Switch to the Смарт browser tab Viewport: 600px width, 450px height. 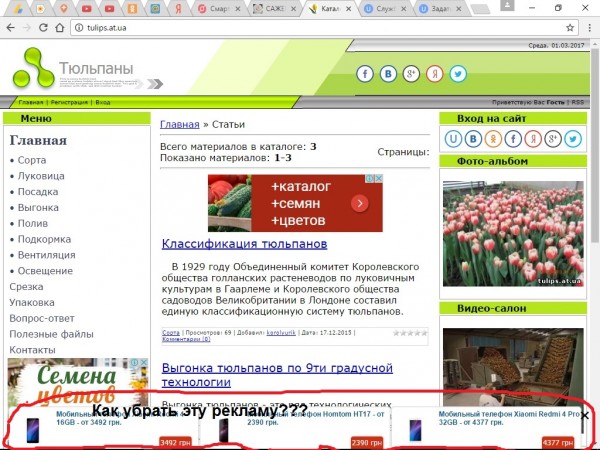coord(218,9)
